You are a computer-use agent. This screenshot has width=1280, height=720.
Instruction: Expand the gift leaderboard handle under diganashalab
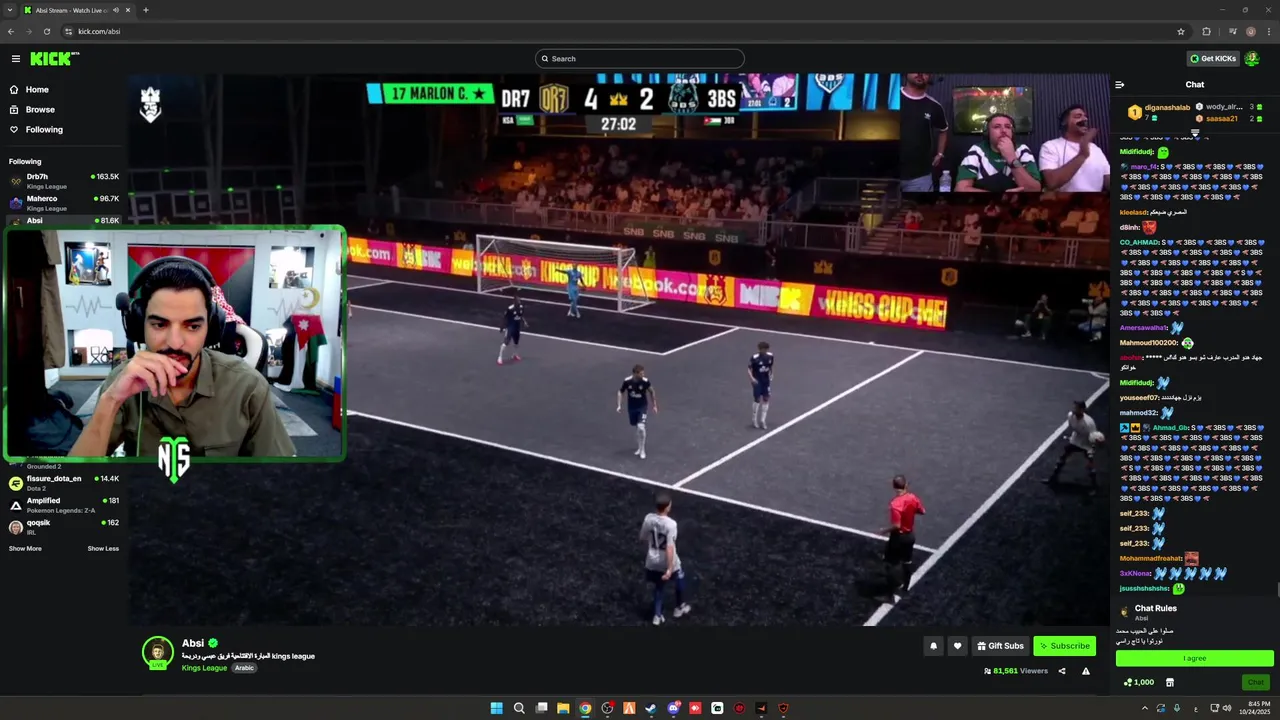(1195, 131)
